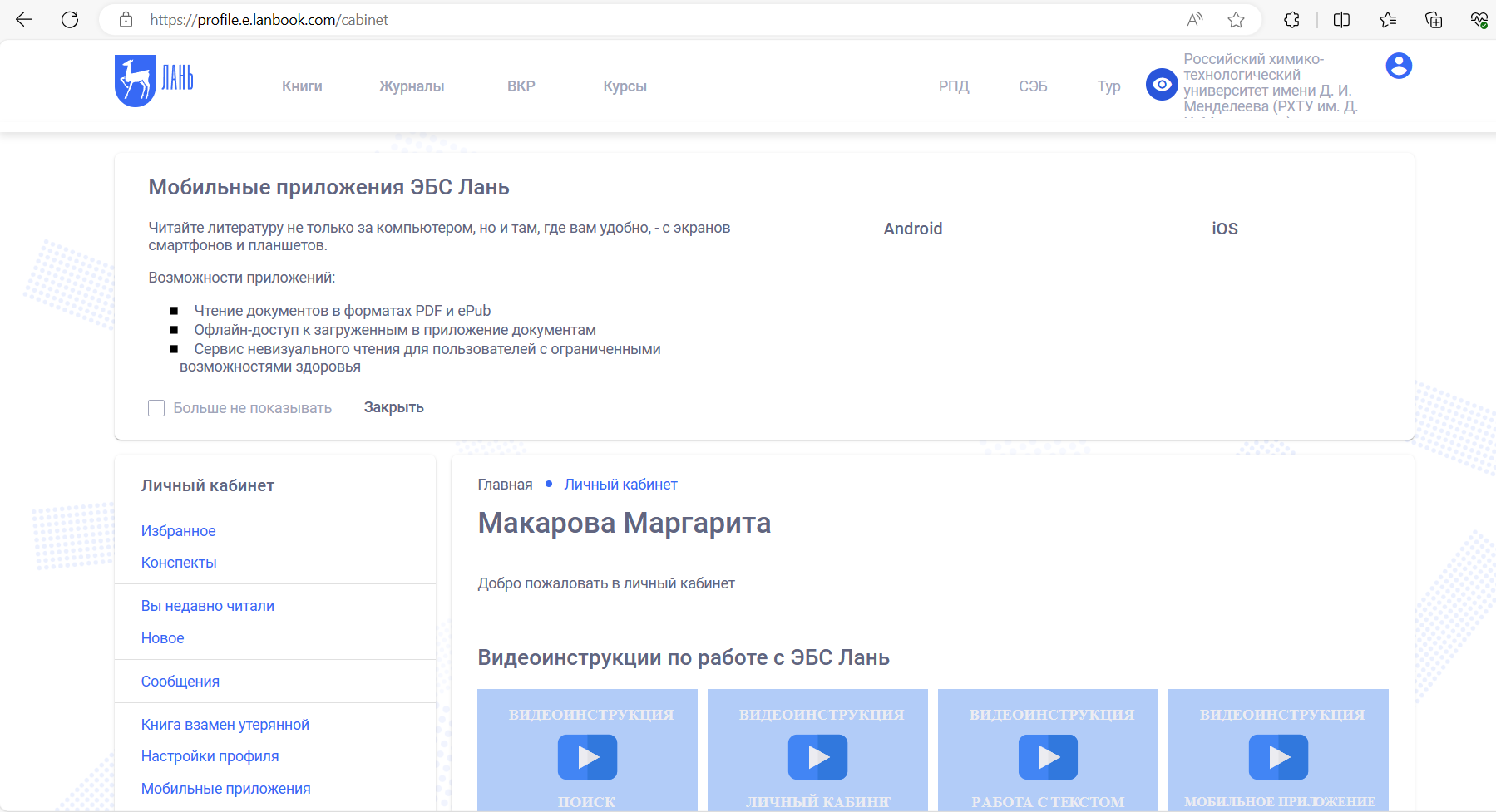This screenshot has height=812, width=1496.
Task: Toggle the accessibility eye icon
Action: (x=1161, y=85)
